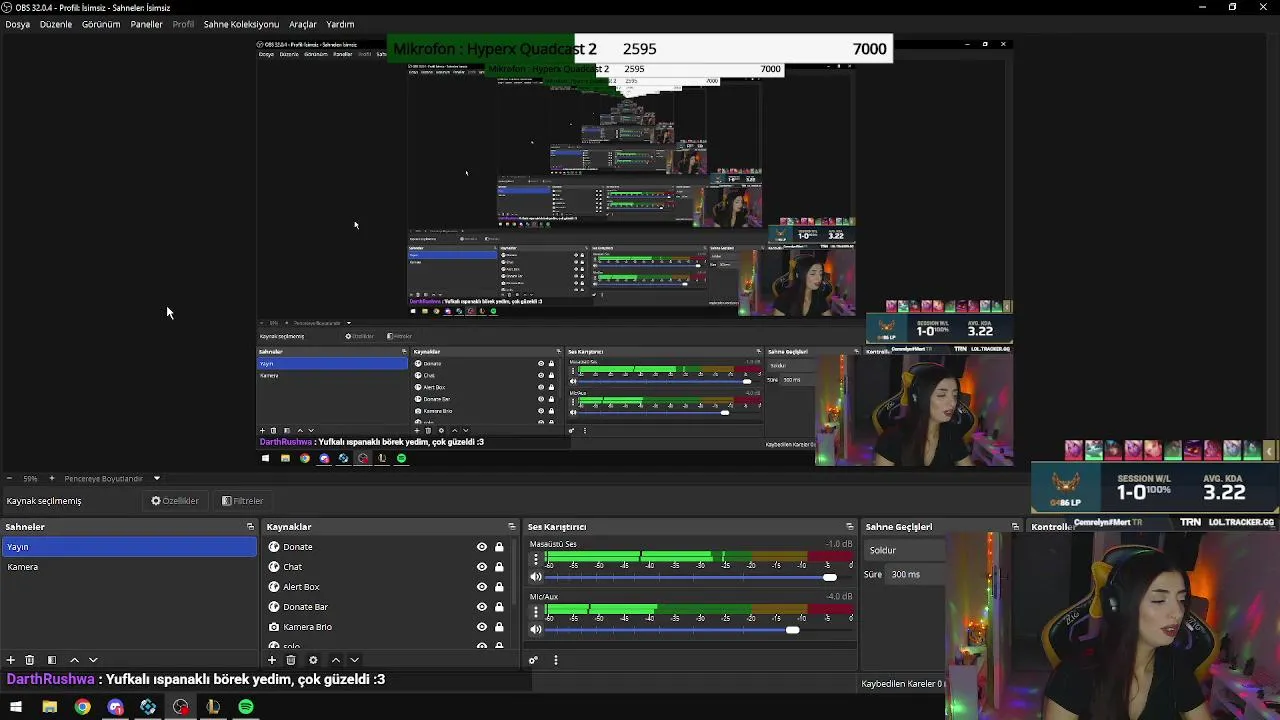Open Google Chrome from the taskbar
Viewport: 1280px width, 720px height.
coord(82,707)
